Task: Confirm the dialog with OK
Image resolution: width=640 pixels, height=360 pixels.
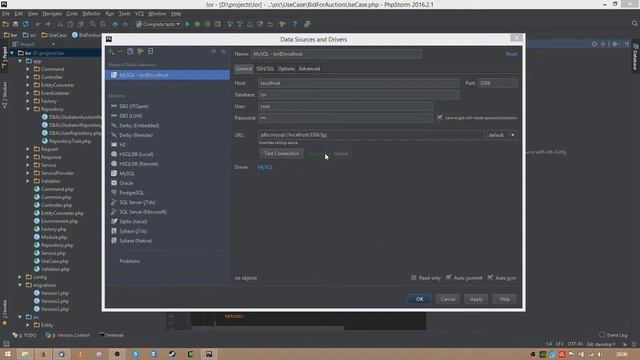Action: tap(420, 299)
